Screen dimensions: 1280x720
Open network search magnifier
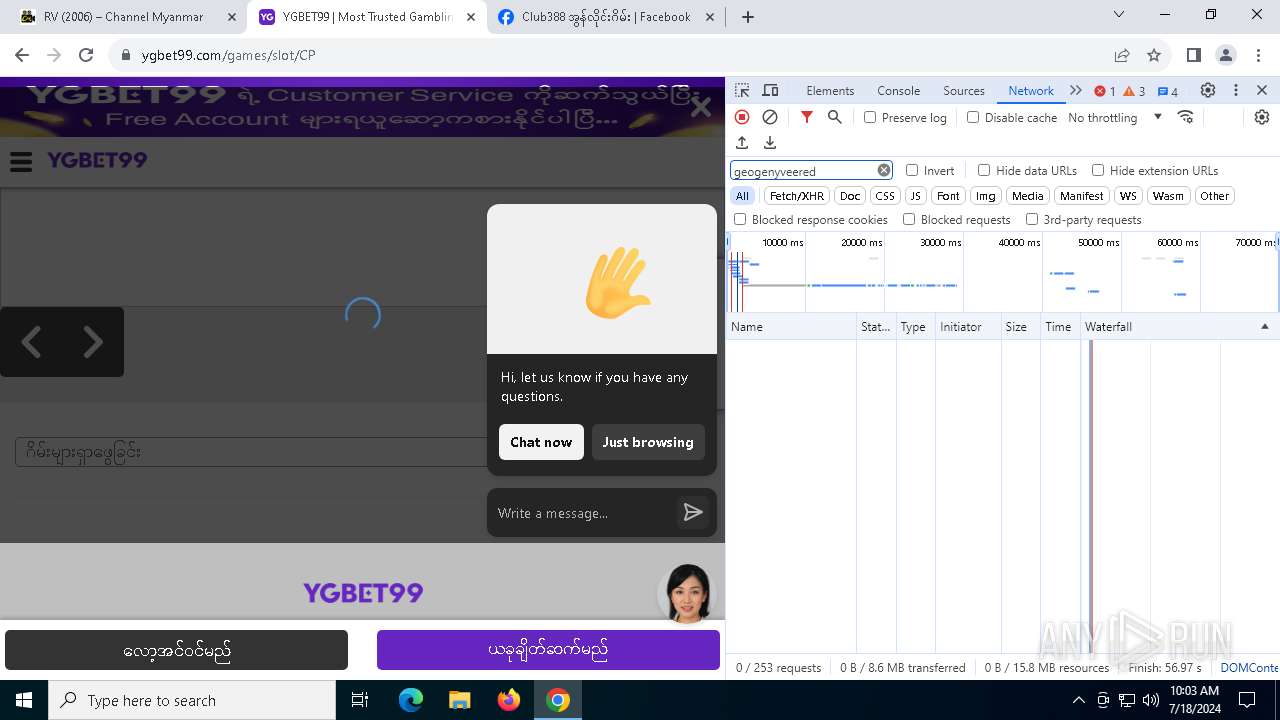click(835, 117)
